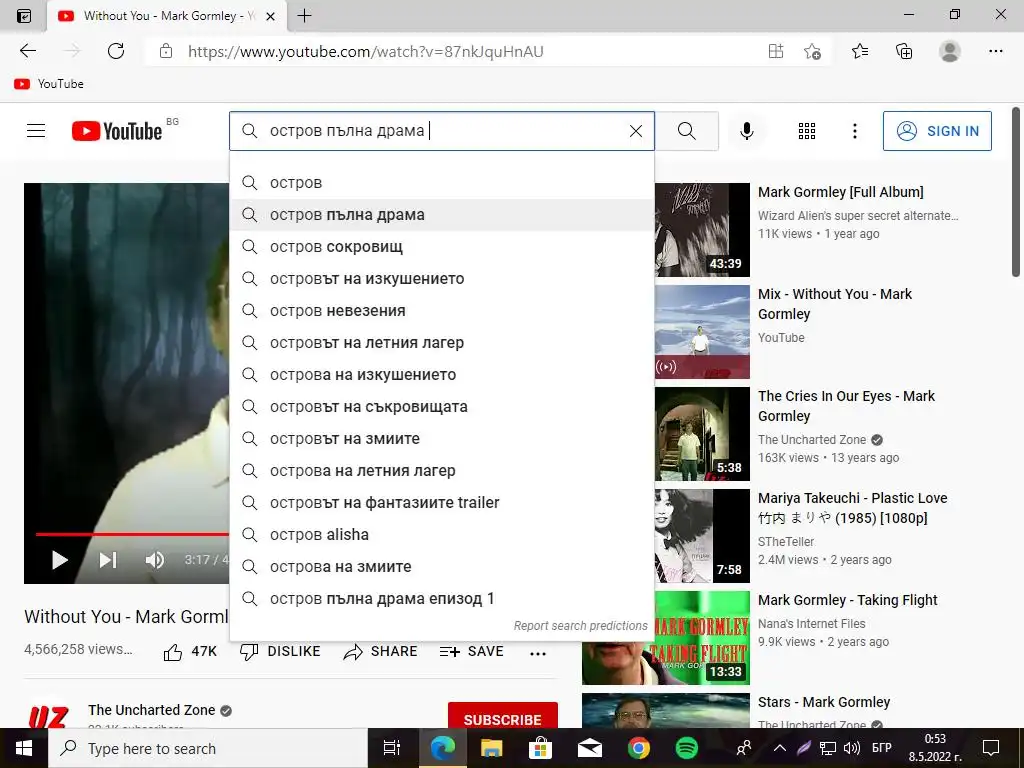Open a new browser tab

pos(304,16)
